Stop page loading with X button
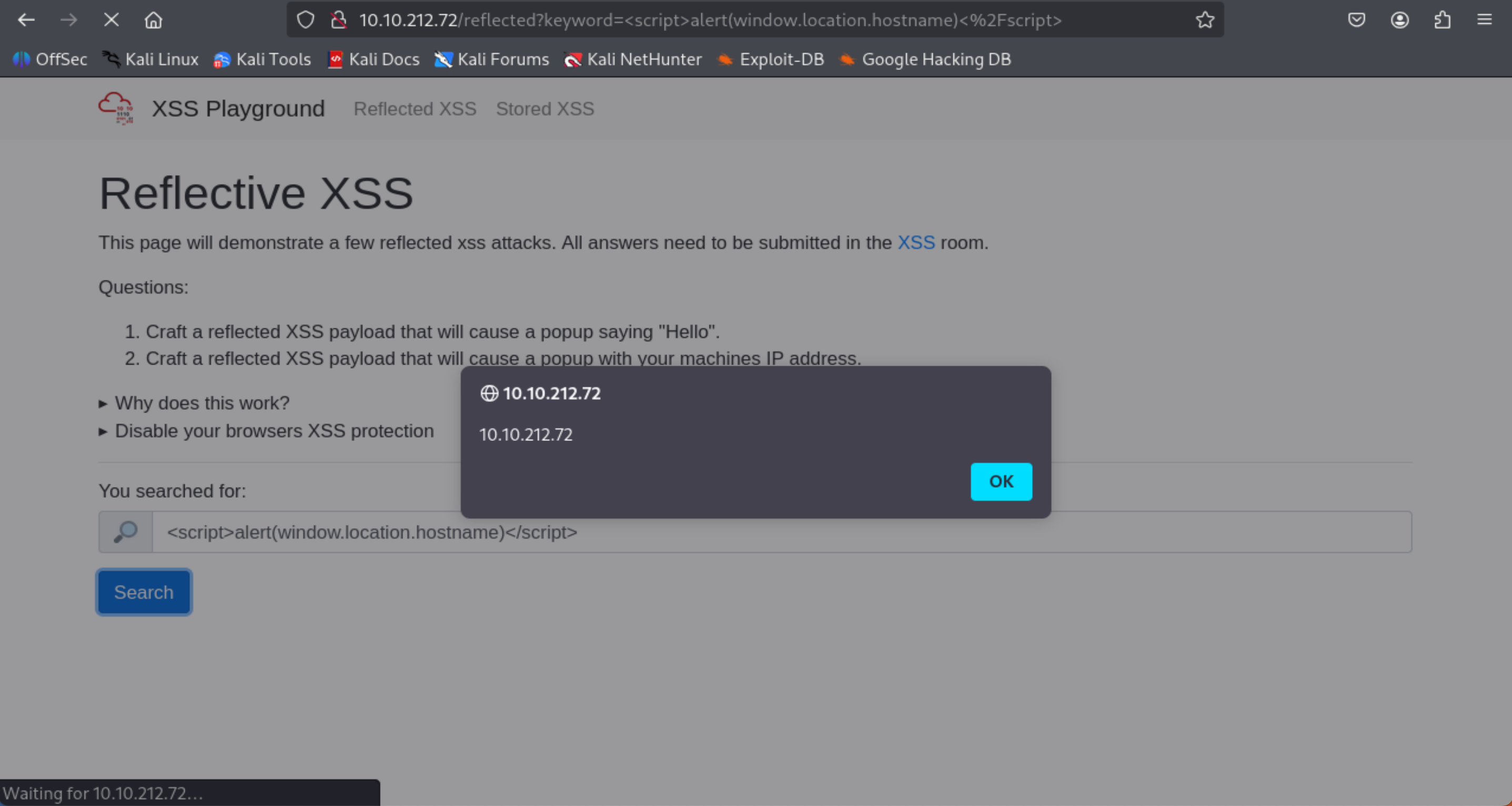 coord(111,20)
